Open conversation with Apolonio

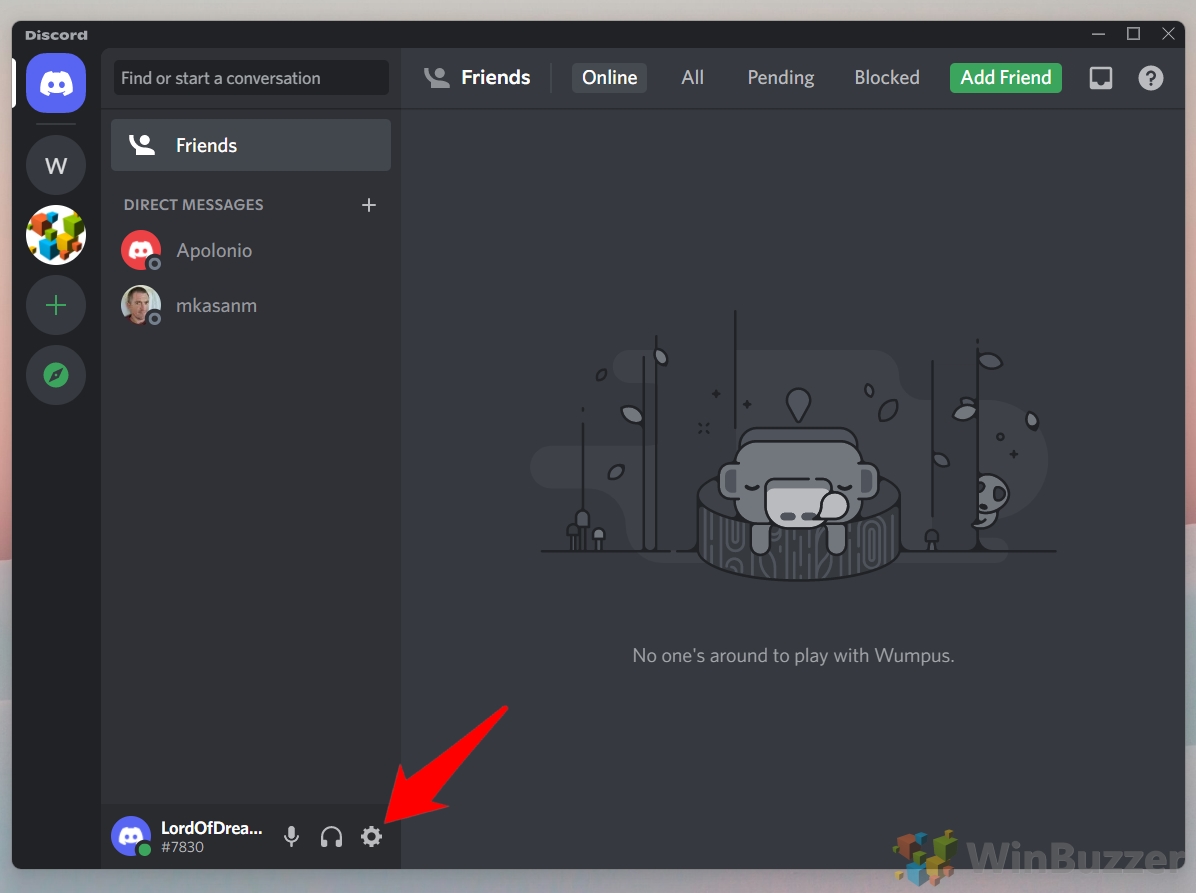pyautogui.click(x=251, y=250)
